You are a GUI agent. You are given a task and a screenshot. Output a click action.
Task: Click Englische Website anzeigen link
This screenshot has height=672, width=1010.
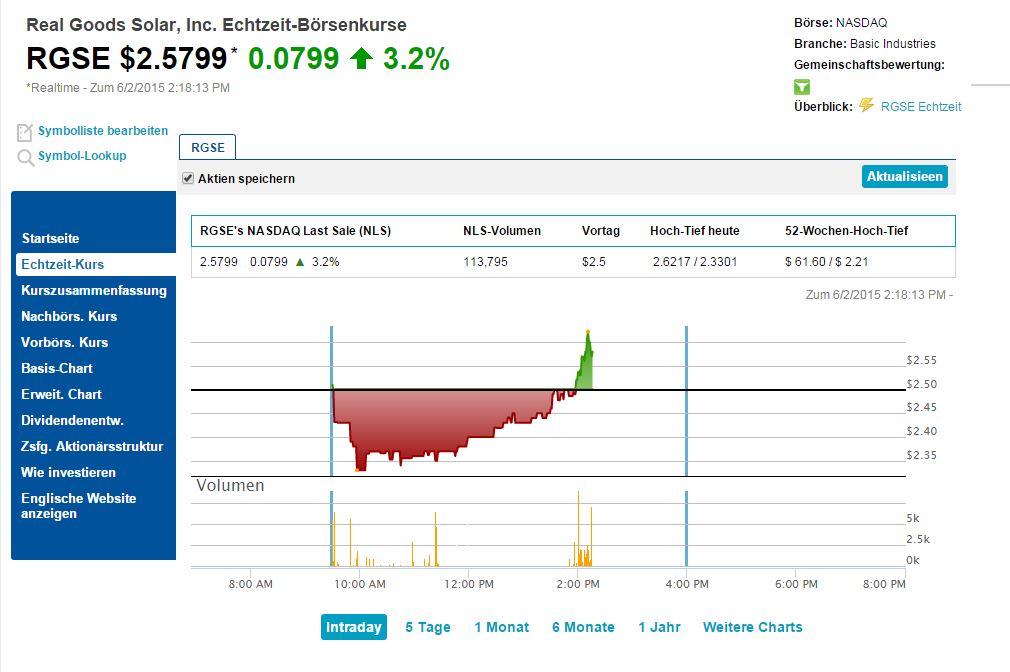click(x=78, y=506)
